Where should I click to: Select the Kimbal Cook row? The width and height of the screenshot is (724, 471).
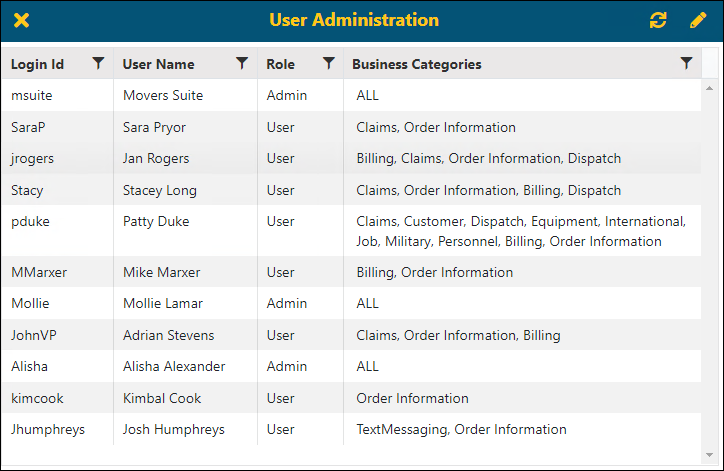[x=160, y=398]
